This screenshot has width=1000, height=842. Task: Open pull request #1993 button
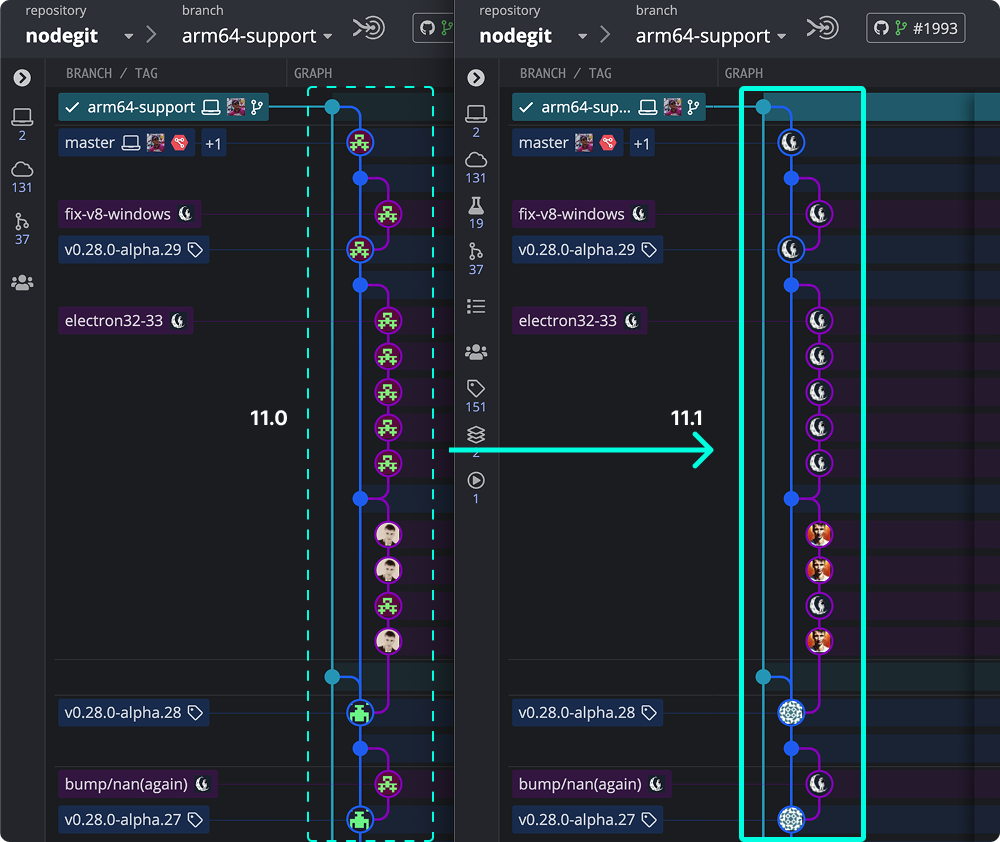tap(915, 28)
